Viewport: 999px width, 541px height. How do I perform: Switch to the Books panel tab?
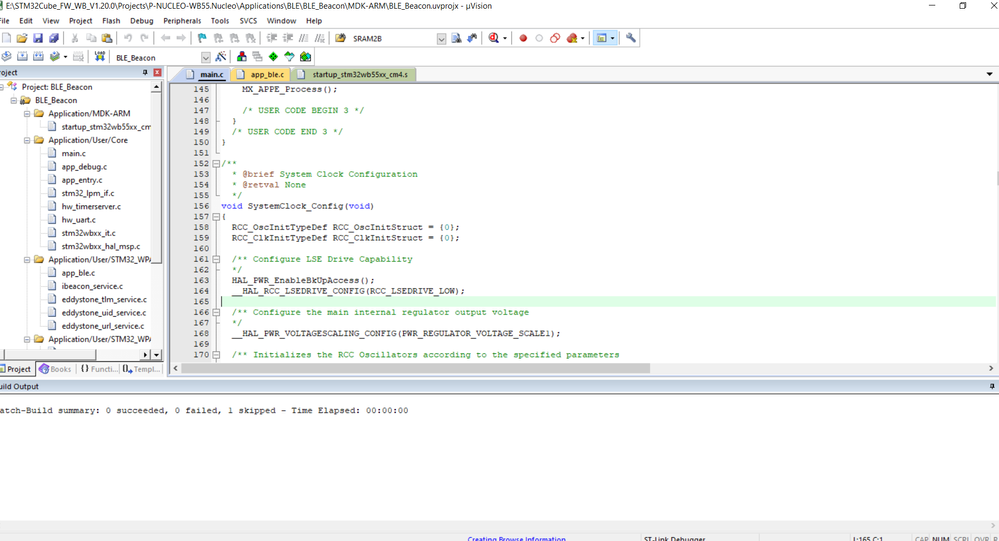[x=55, y=369]
